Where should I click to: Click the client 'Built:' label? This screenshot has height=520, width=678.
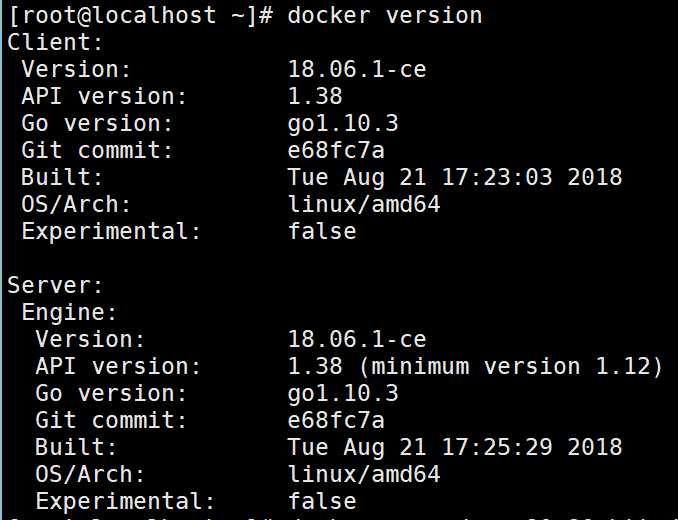(x=62, y=177)
